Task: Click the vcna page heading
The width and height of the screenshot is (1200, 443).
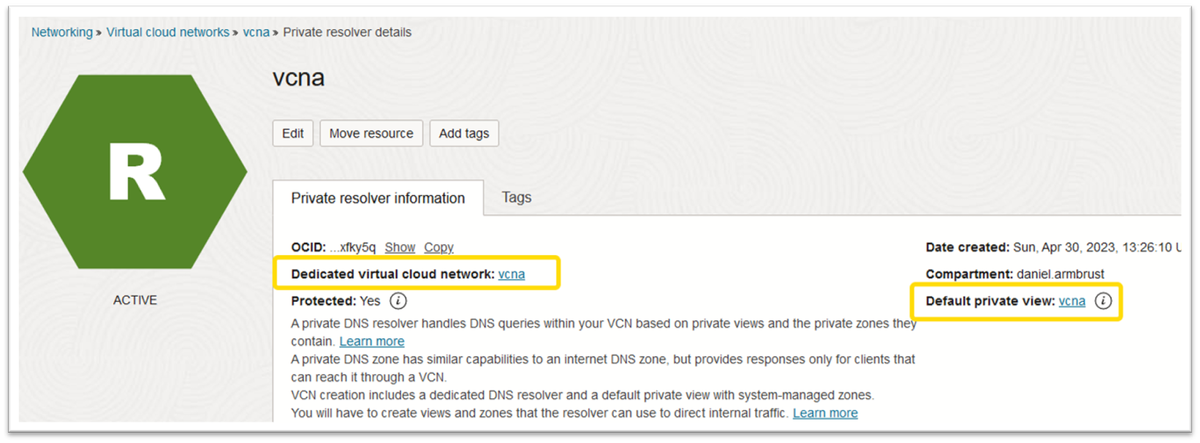Action: pyautogui.click(x=300, y=80)
